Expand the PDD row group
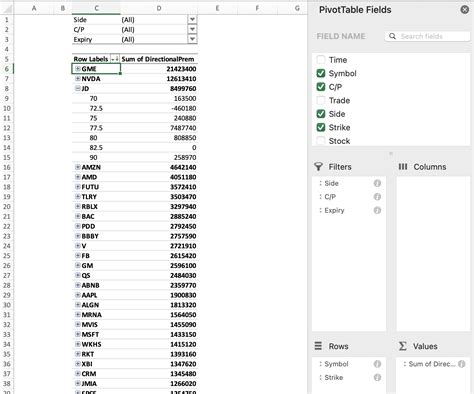 pos(78,226)
